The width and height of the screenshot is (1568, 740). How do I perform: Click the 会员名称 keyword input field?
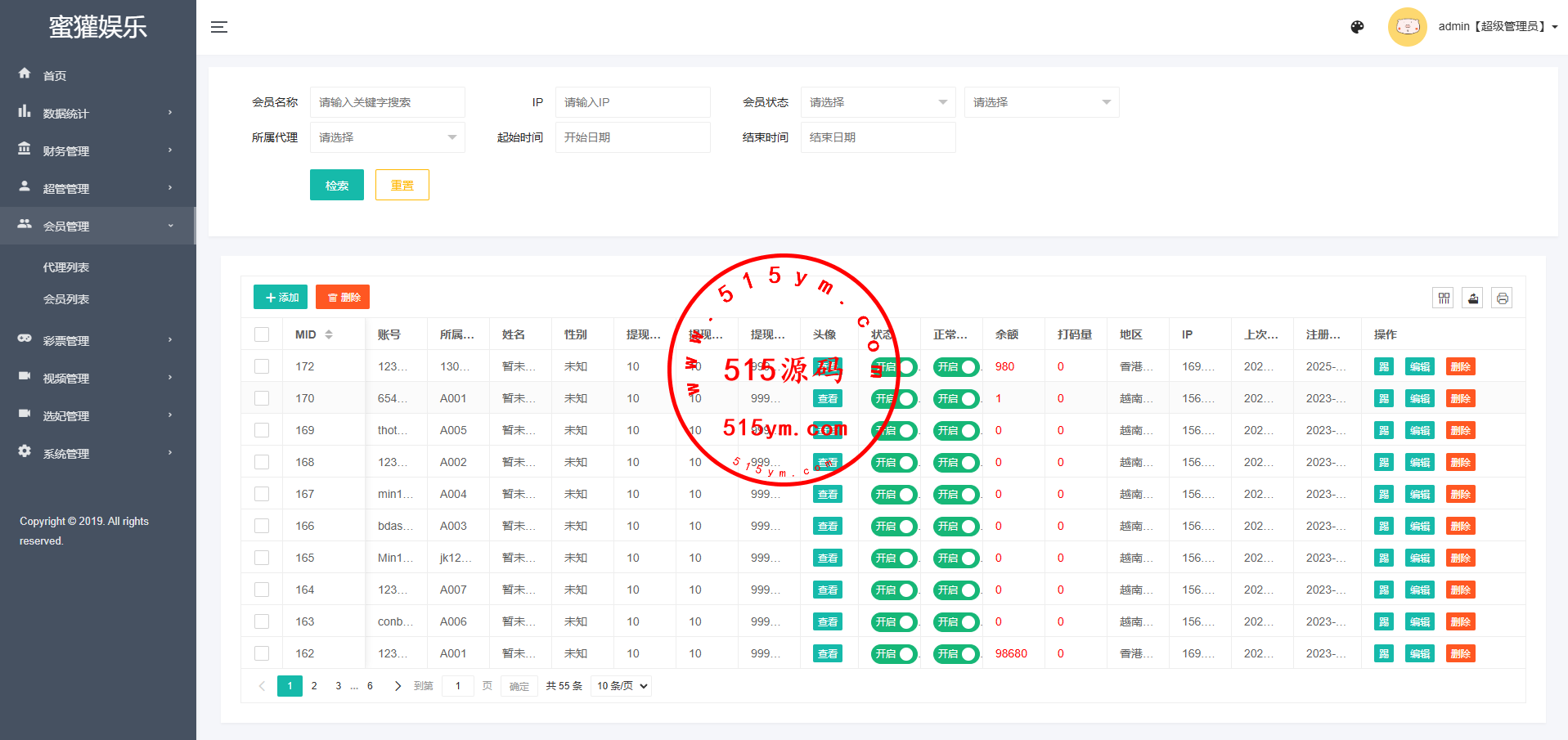coord(387,102)
